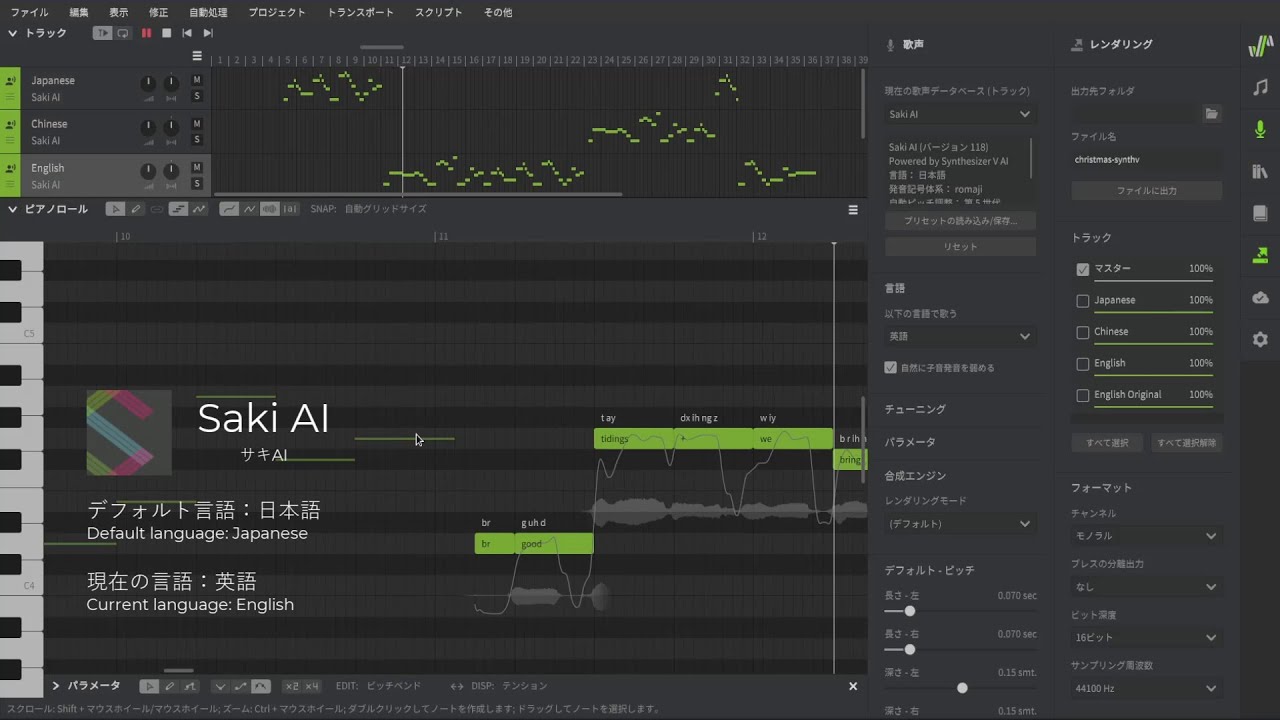Expand the パラメータ panel at bottom

click(x=56, y=686)
